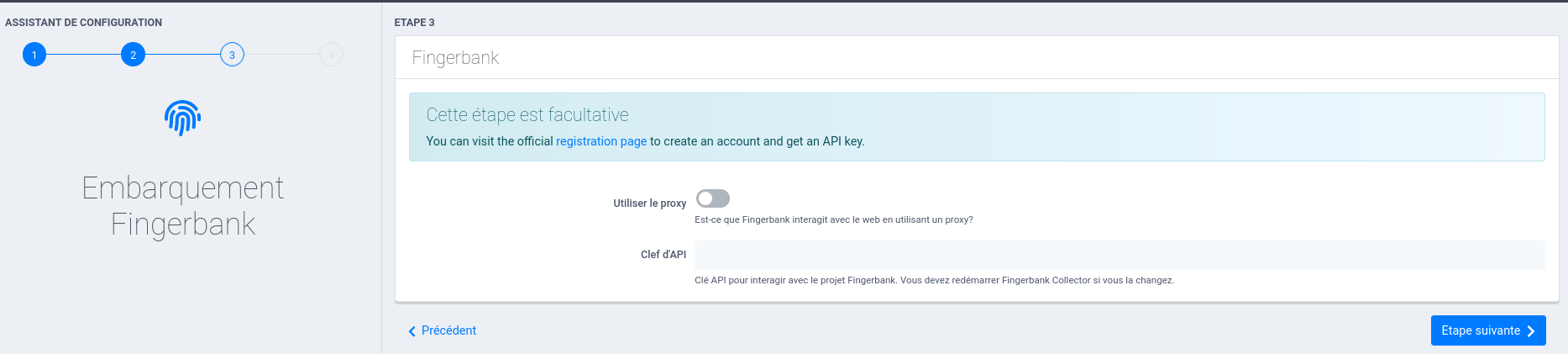Toggle the Utiliser le proxy switch

[x=713, y=198]
